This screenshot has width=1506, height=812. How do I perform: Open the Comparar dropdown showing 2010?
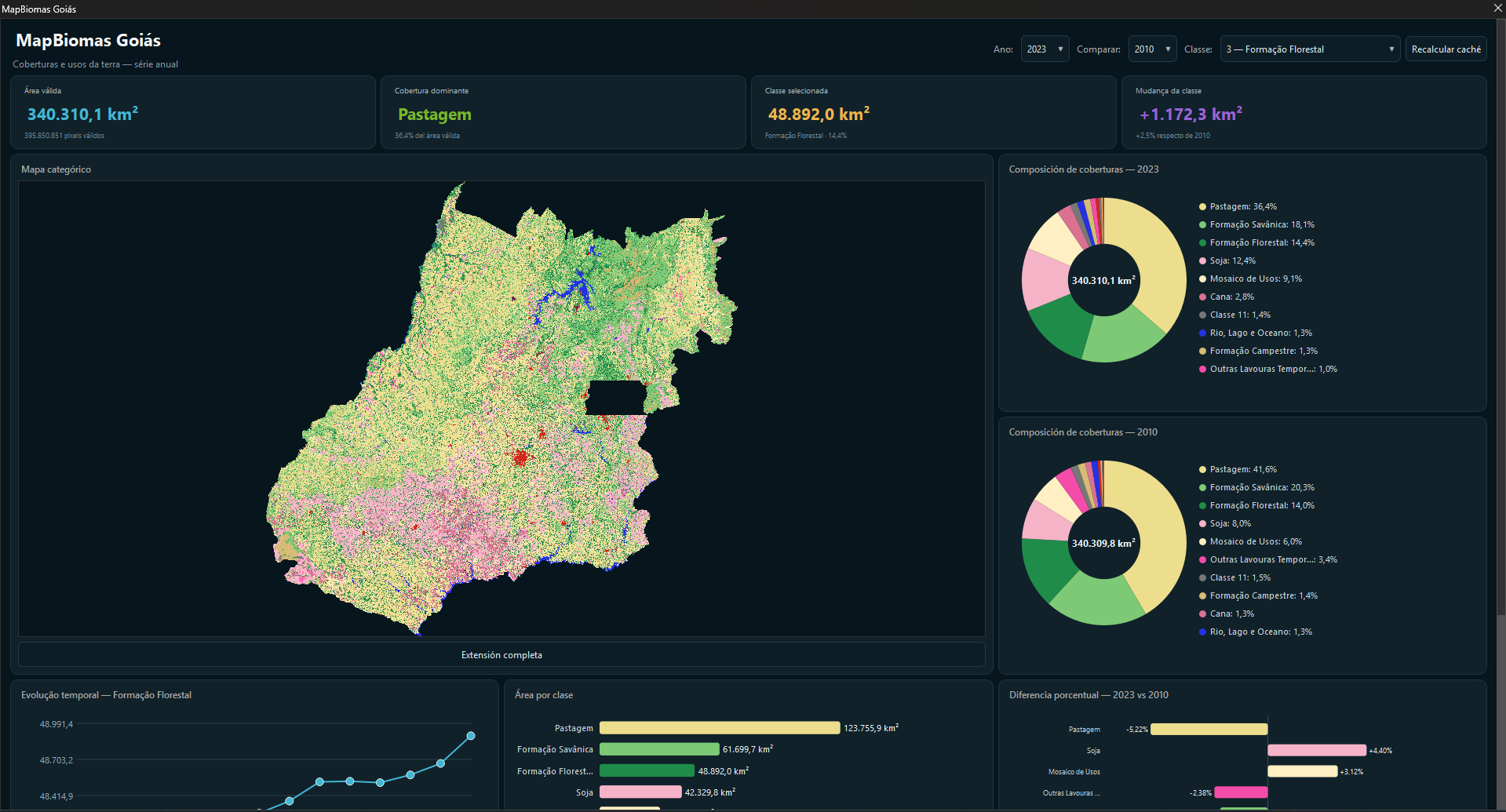pos(1152,49)
